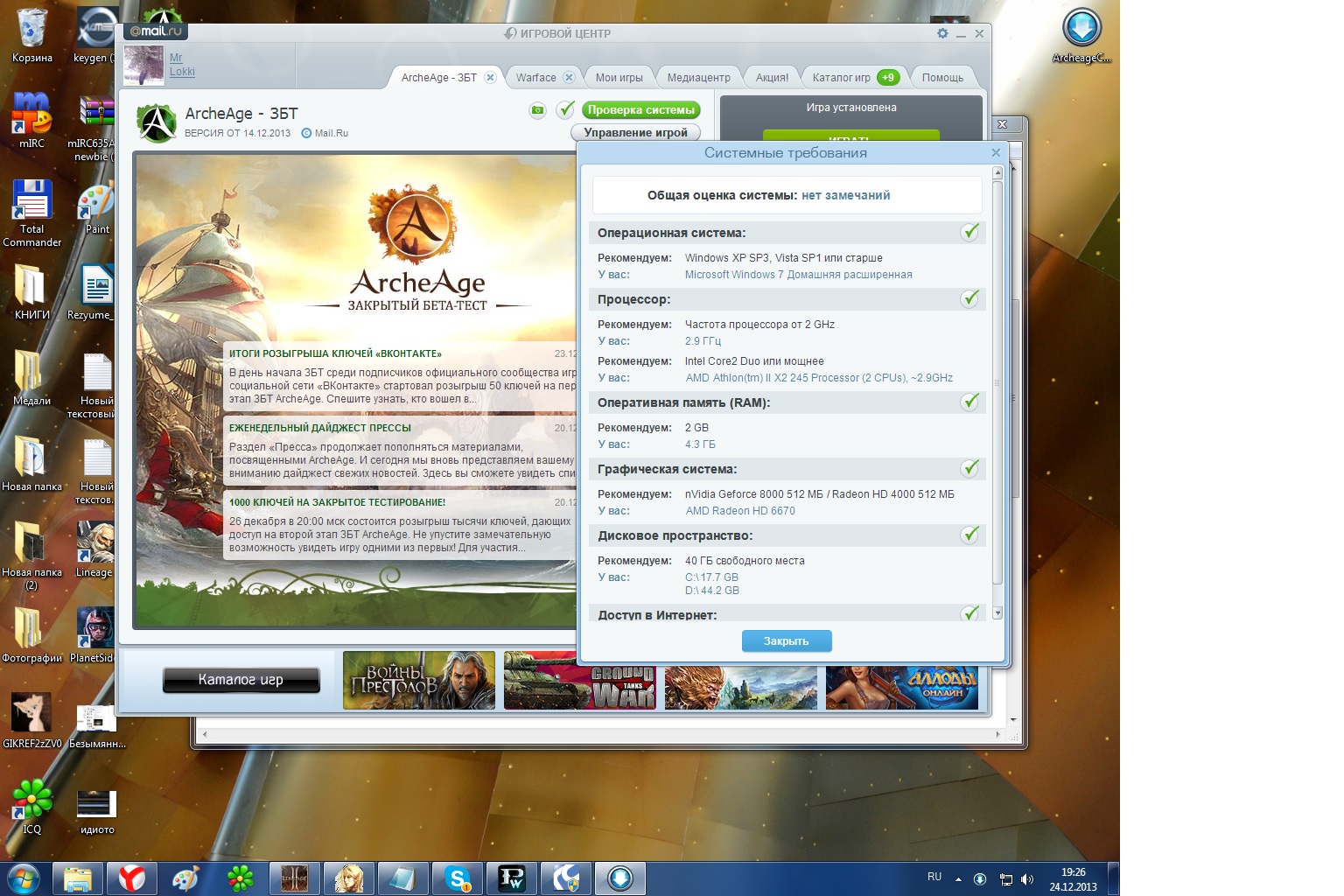Select PlanetSide desktop shortcut
Screen dimensions: 1344x896
(x=94, y=635)
